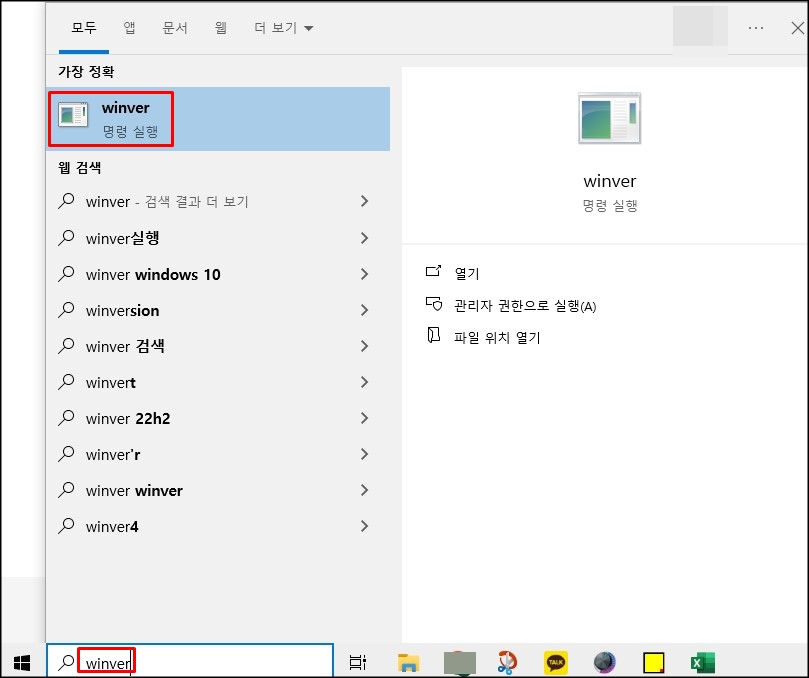Expand arrow for winver 검색 suggestion

pos(365,346)
